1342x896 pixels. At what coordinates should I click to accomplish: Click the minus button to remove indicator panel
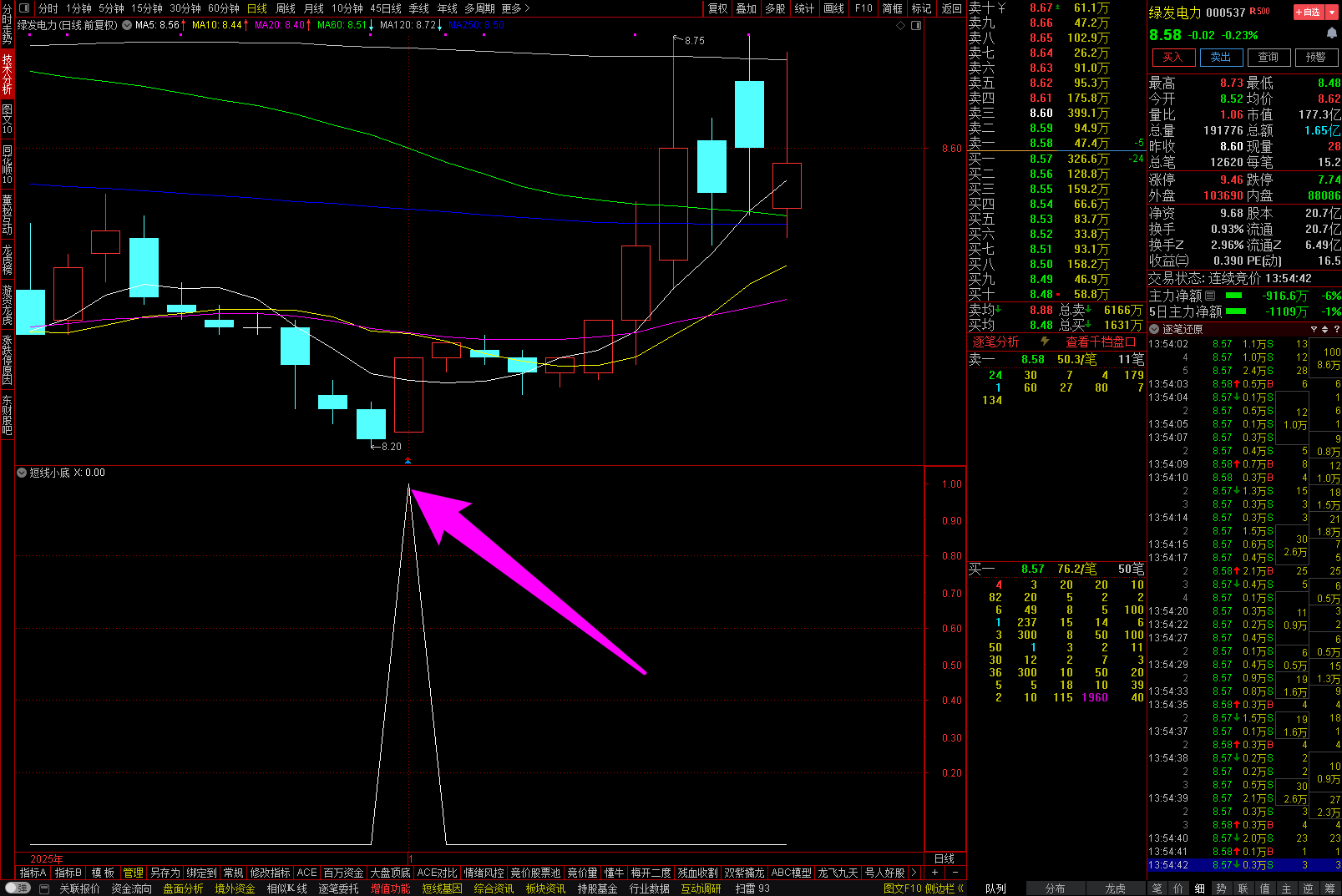(955, 873)
